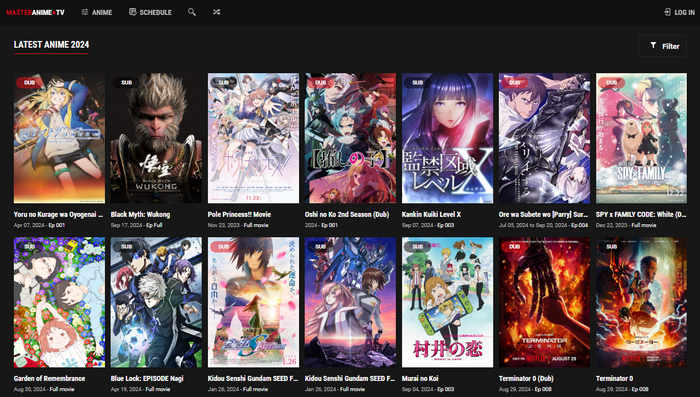
Task: Open Garden of Remembrance poster
Action: click(x=59, y=302)
